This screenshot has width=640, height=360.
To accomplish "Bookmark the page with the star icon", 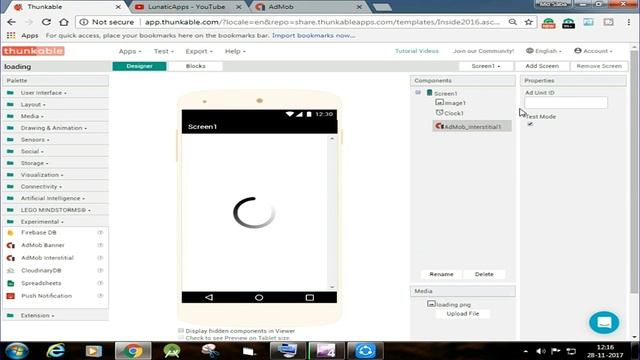I will tap(529, 22).
